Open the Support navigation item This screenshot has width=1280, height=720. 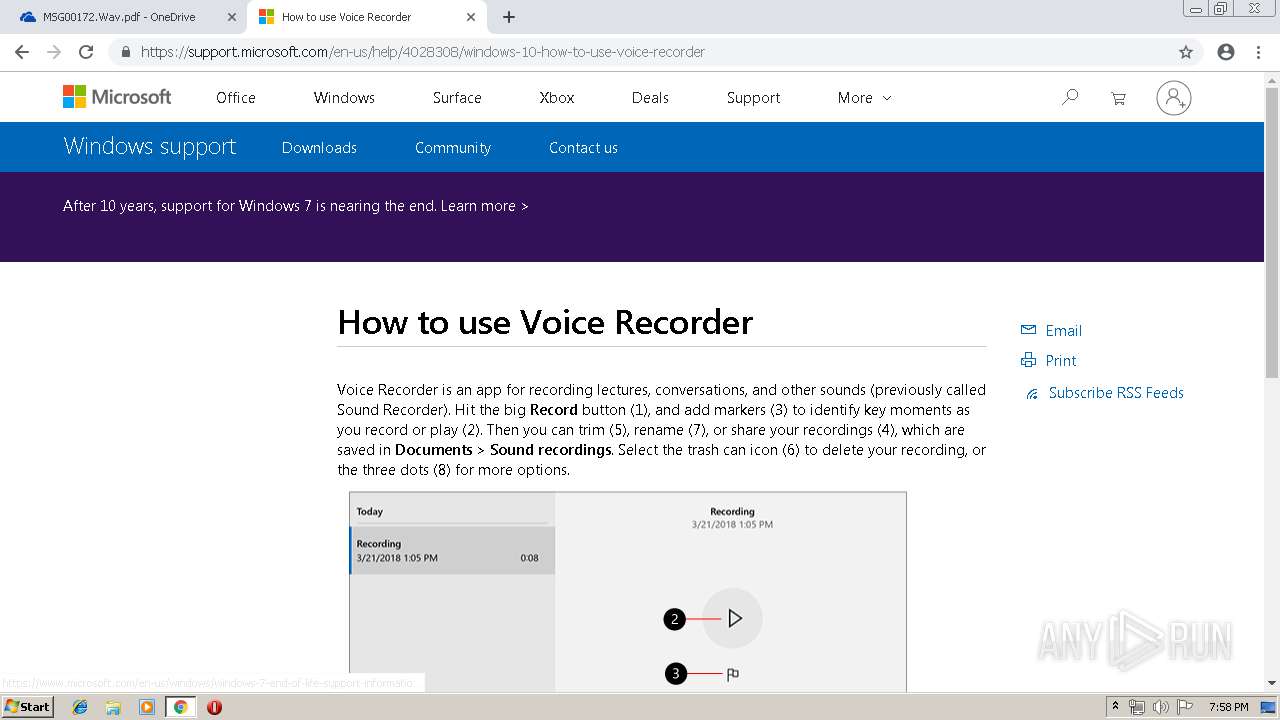click(753, 97)
